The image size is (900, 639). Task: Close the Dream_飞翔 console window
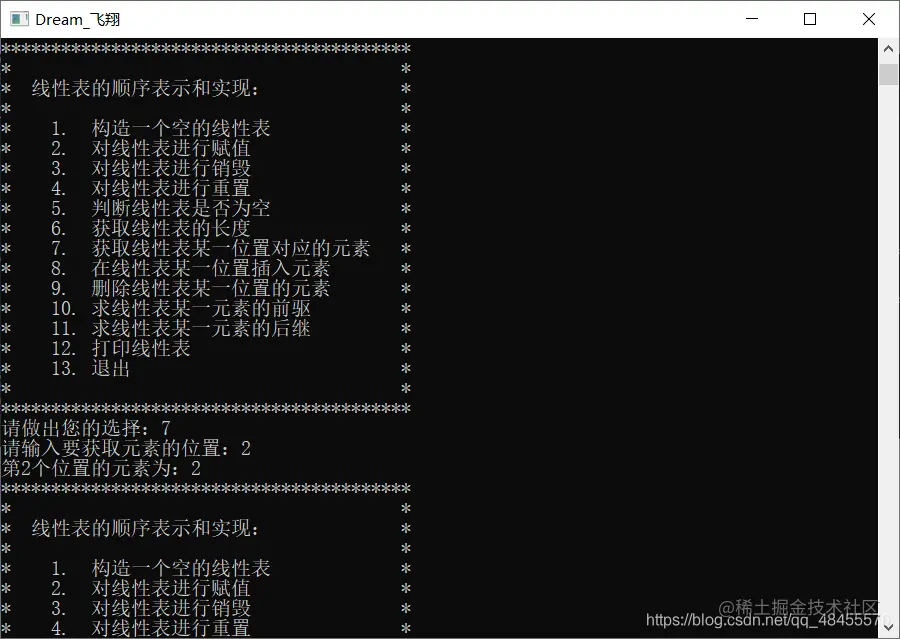[x=868, y=19]
